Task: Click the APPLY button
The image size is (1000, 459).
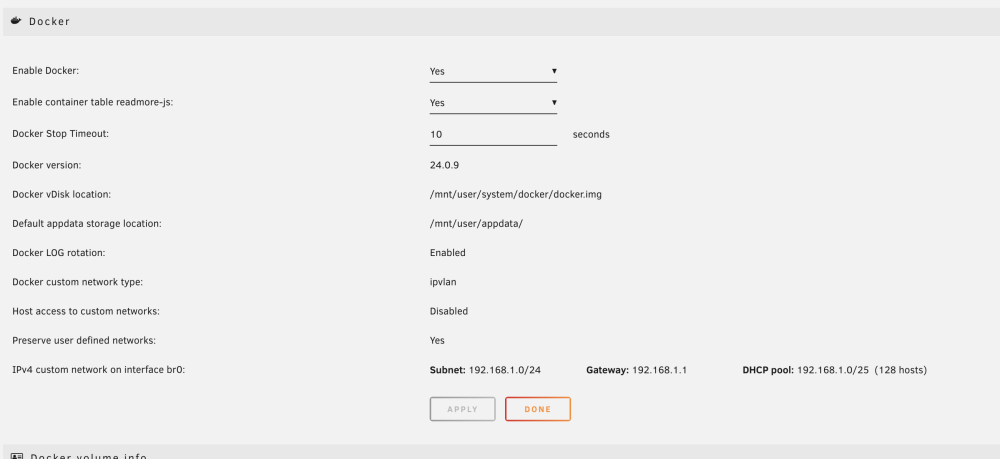Action: (462, 409)
